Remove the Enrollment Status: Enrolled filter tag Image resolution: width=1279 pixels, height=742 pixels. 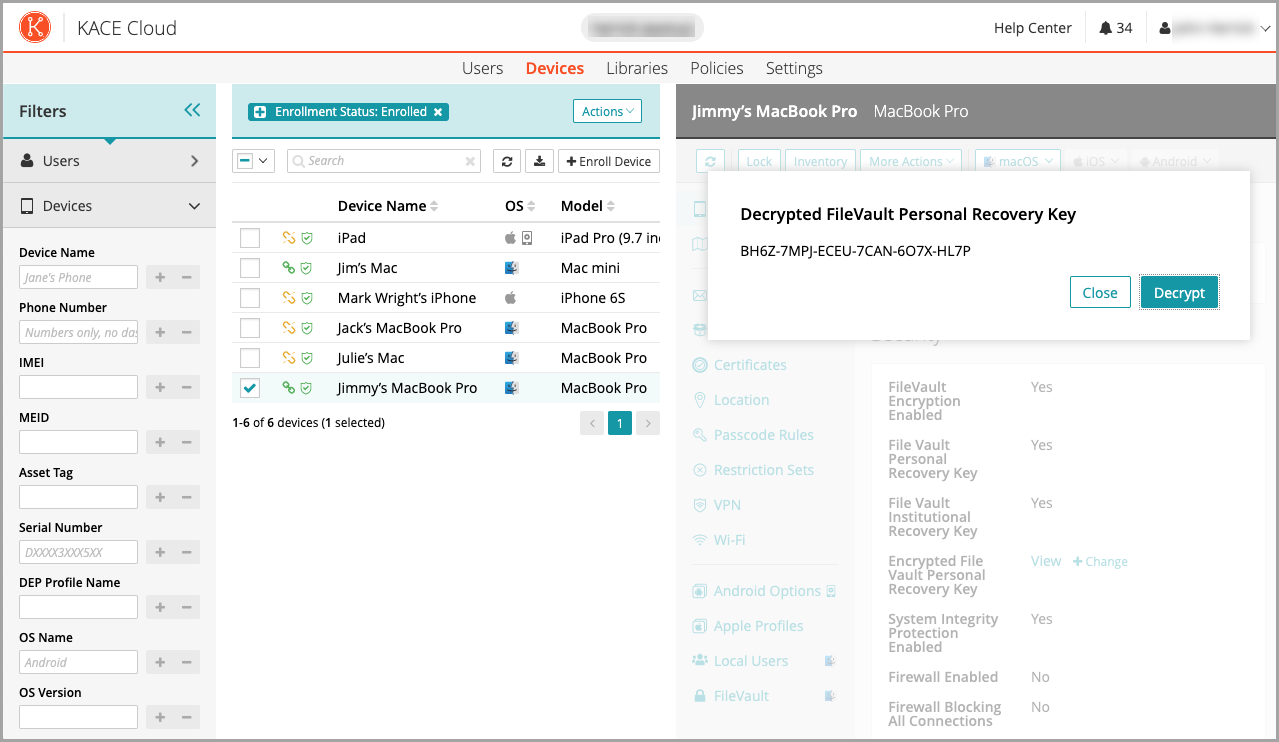(438, 112)
